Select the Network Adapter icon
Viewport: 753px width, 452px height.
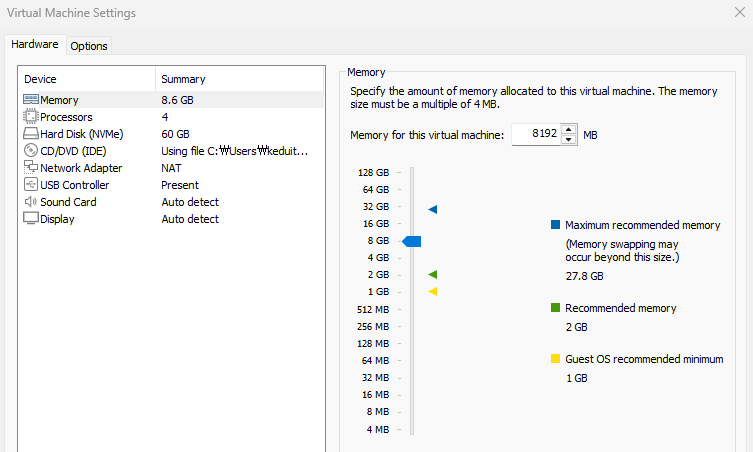coord(31,167)
